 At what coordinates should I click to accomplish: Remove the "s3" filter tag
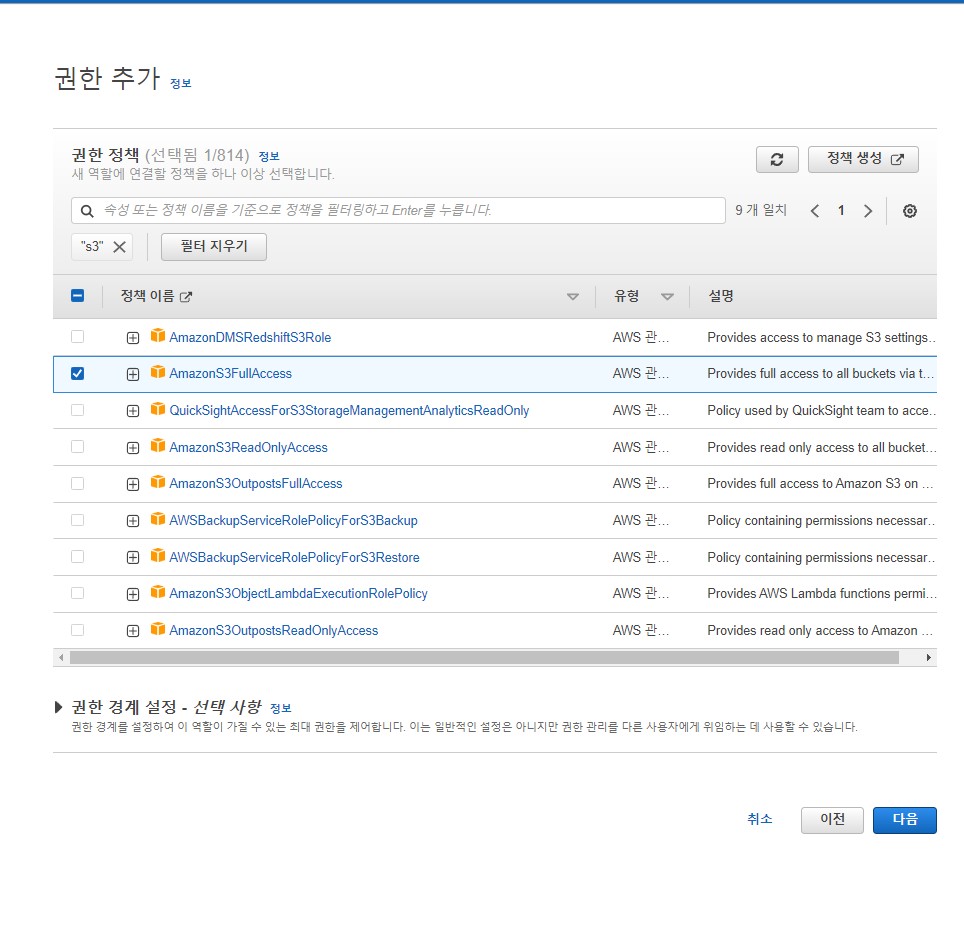[x=119, y=246]
